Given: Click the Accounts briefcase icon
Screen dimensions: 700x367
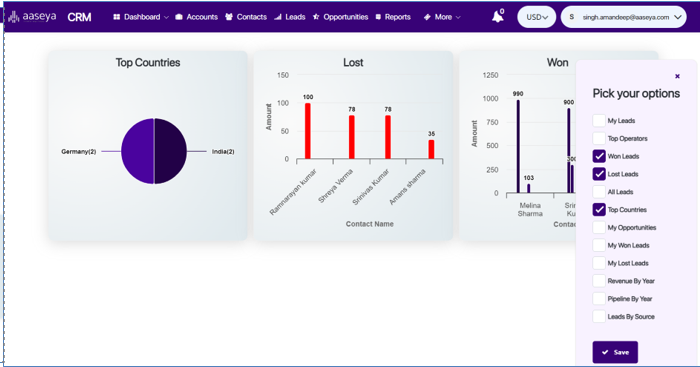Looking at the screenshot, I should click(x=179, y=17).
